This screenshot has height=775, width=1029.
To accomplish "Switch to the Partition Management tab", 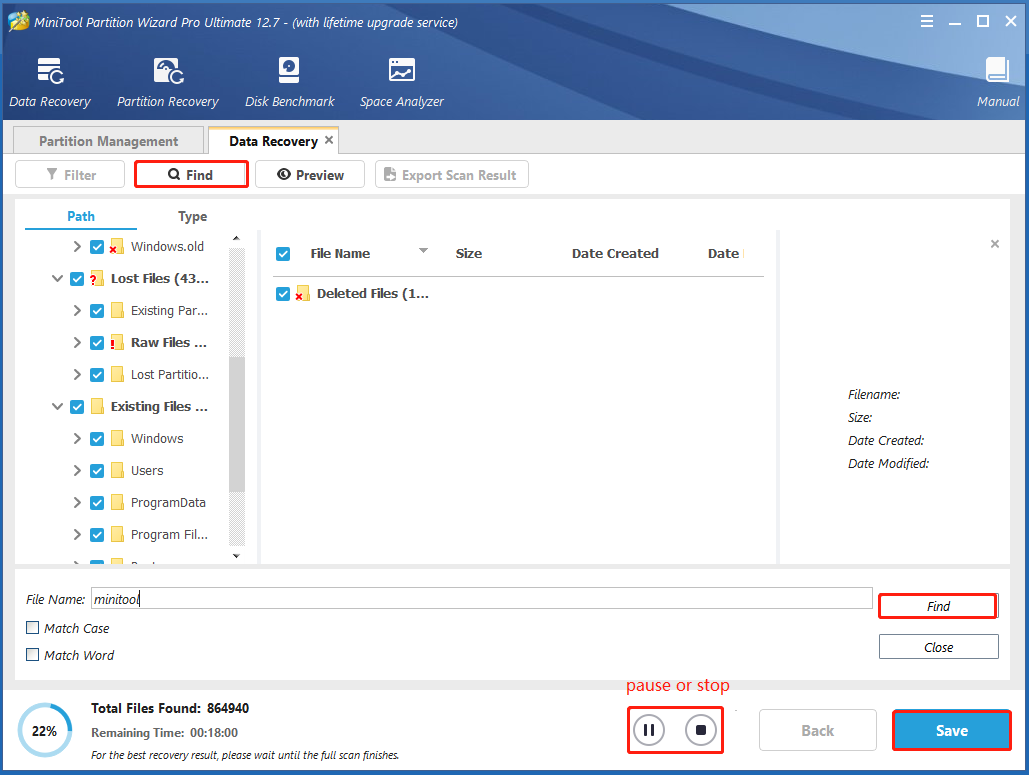I will tap(108, 141).
